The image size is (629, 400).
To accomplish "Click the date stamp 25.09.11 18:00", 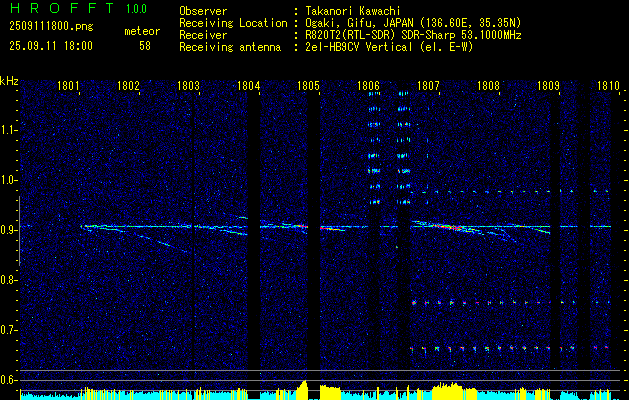I will tap(51, 46).
